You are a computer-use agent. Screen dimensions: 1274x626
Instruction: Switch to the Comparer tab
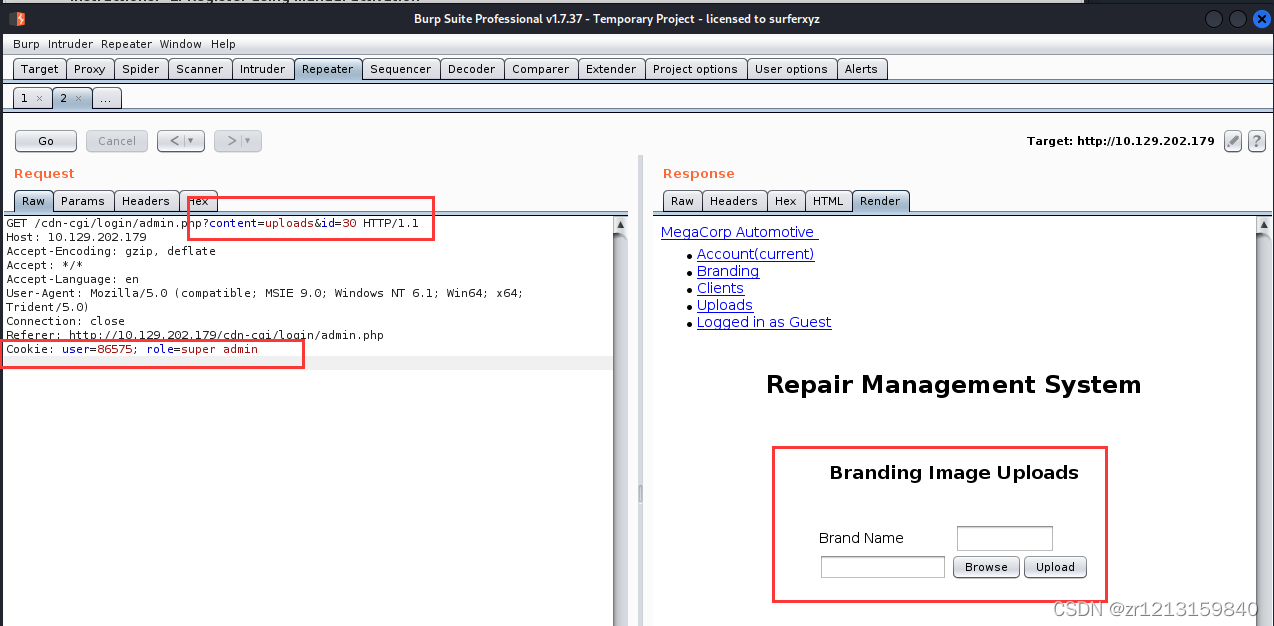[x=541, y=69]
